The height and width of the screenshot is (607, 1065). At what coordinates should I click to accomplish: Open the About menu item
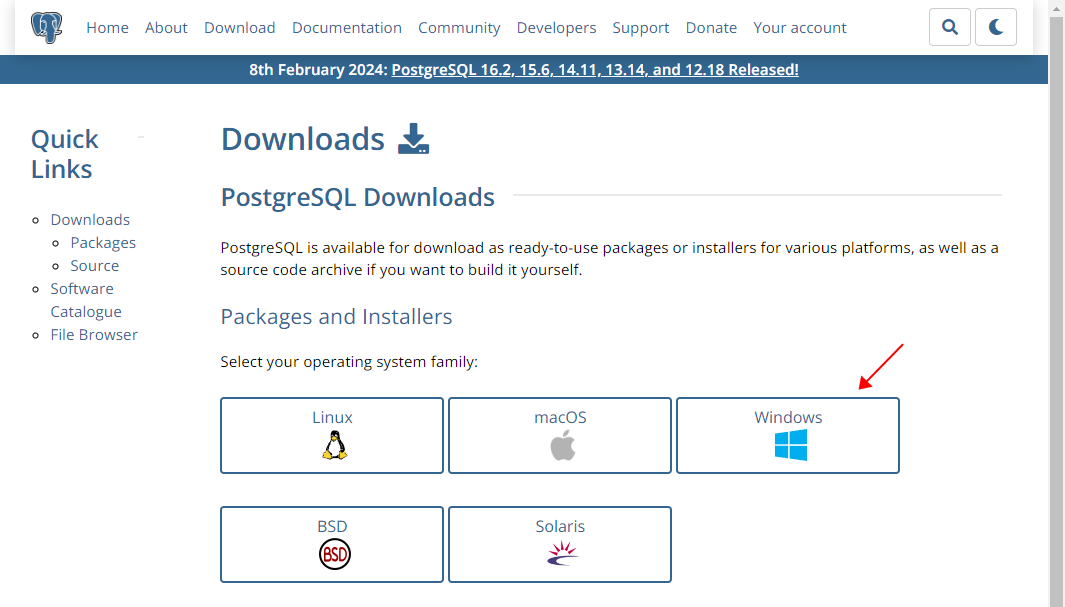click(166, 28)
